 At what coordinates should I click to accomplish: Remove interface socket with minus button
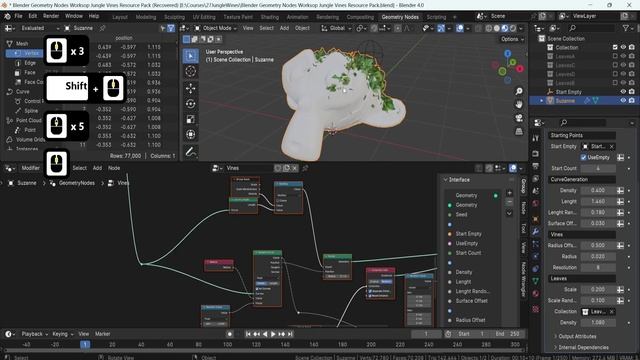[509, 202]
